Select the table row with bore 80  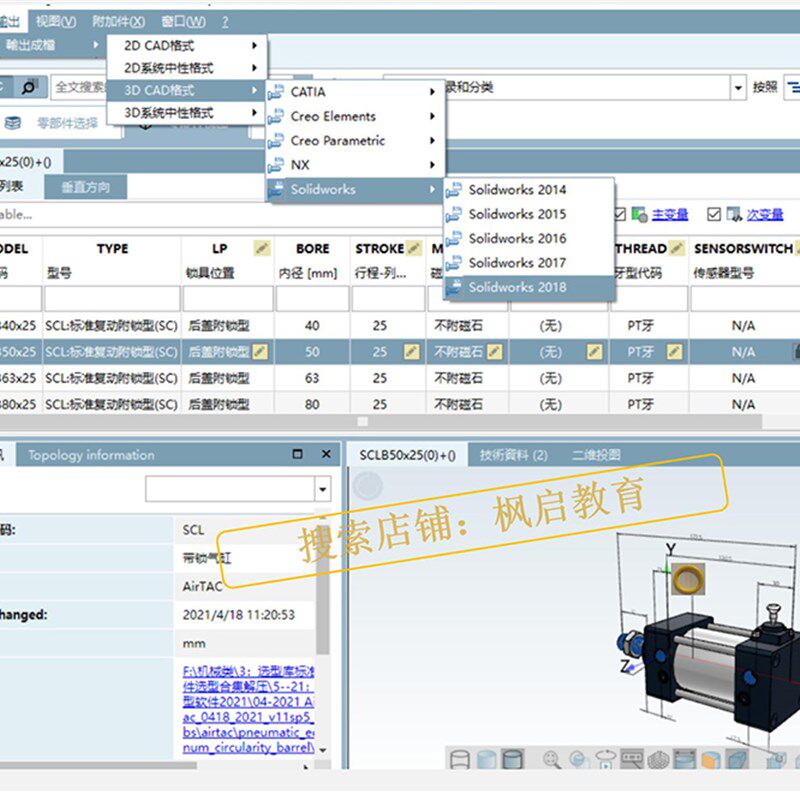[400, 404]
